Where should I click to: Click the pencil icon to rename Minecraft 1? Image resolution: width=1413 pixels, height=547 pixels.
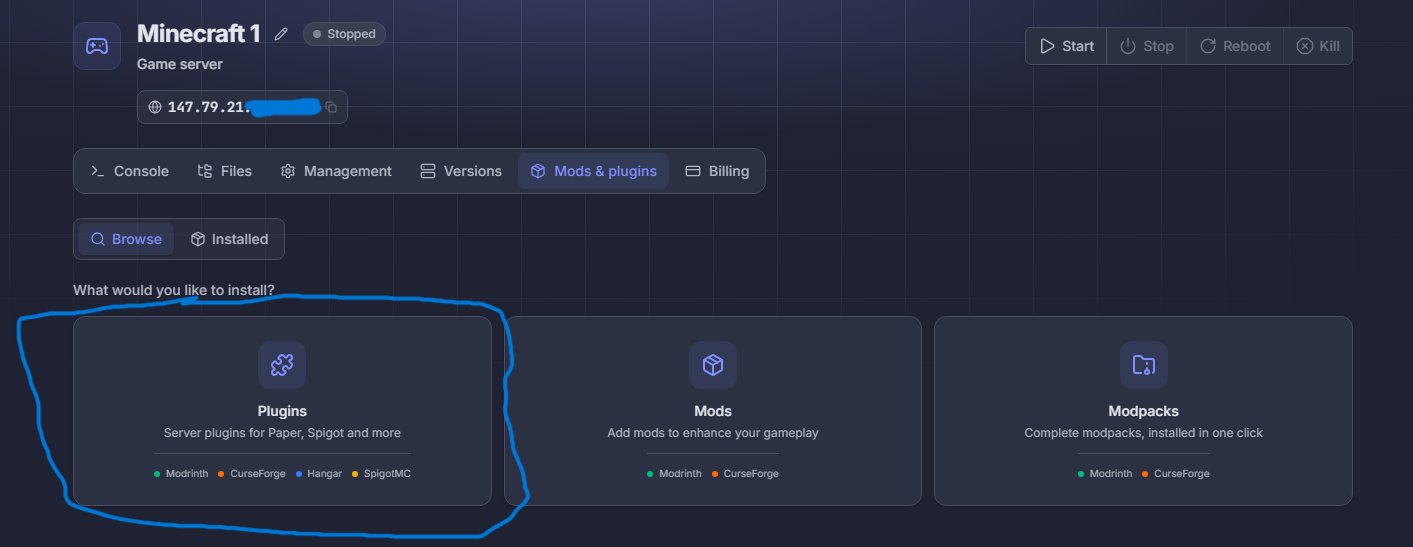(x=281, y=34)
